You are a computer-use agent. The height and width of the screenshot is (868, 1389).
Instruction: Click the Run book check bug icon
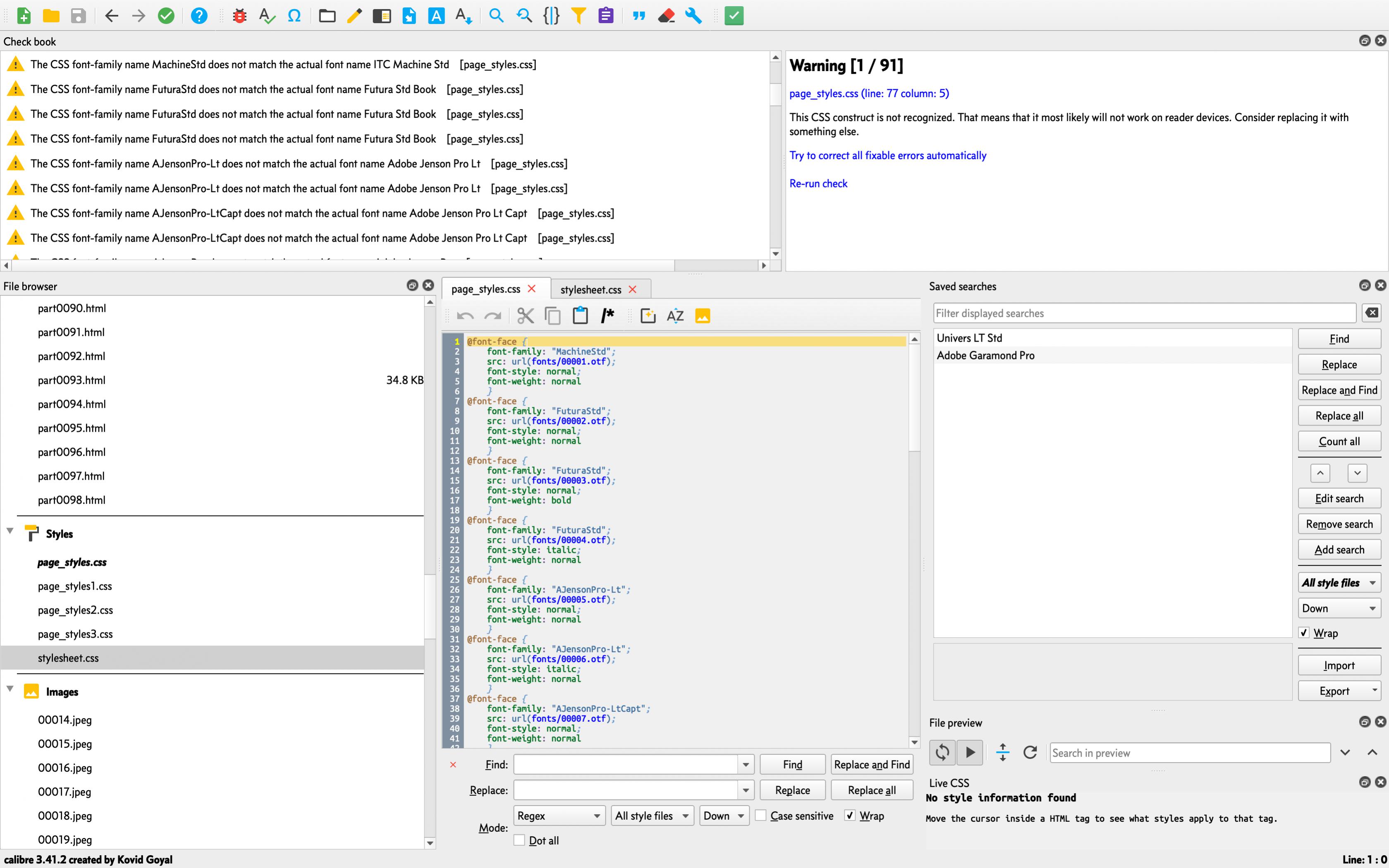tap(240, 15)
